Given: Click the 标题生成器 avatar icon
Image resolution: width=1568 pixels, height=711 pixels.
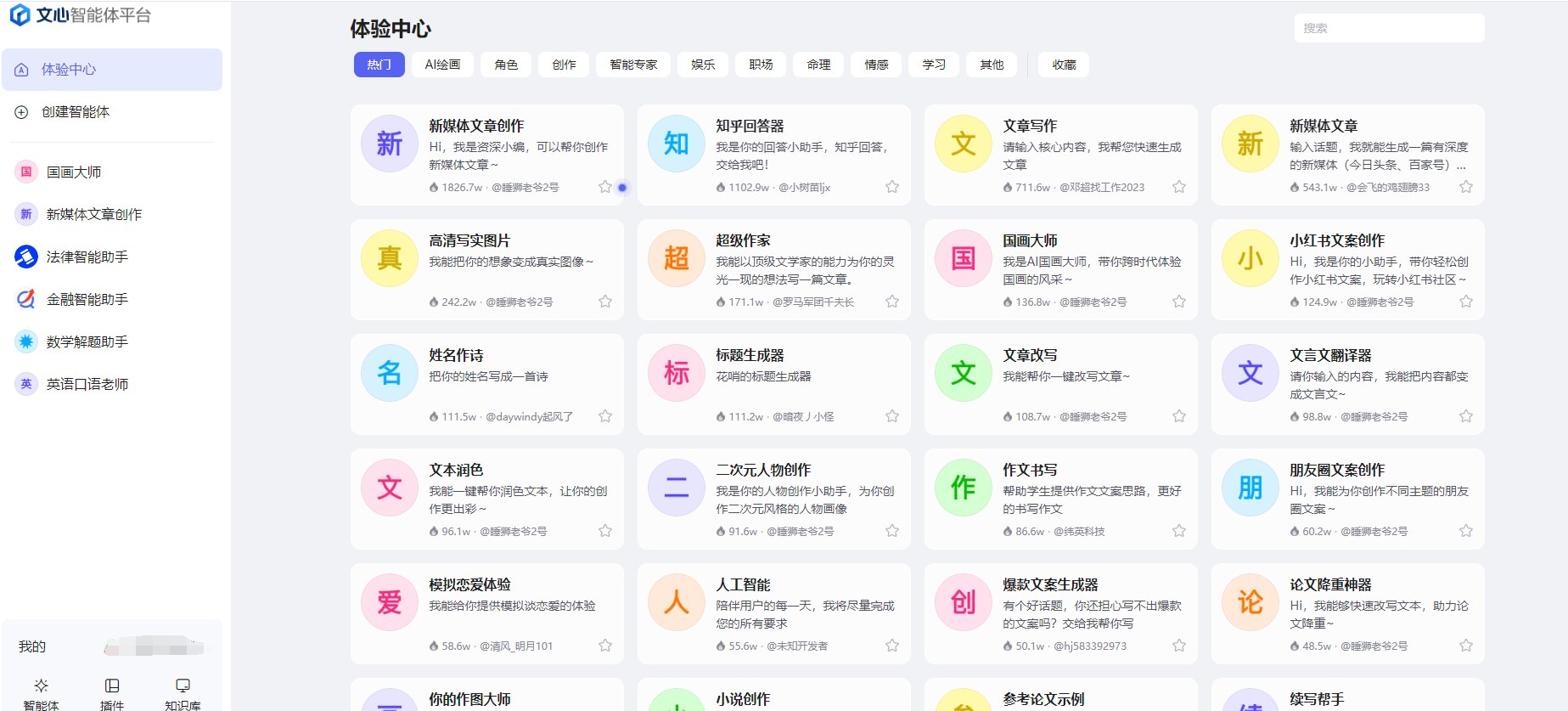Looking at the screenshot, I should [677, 373].
